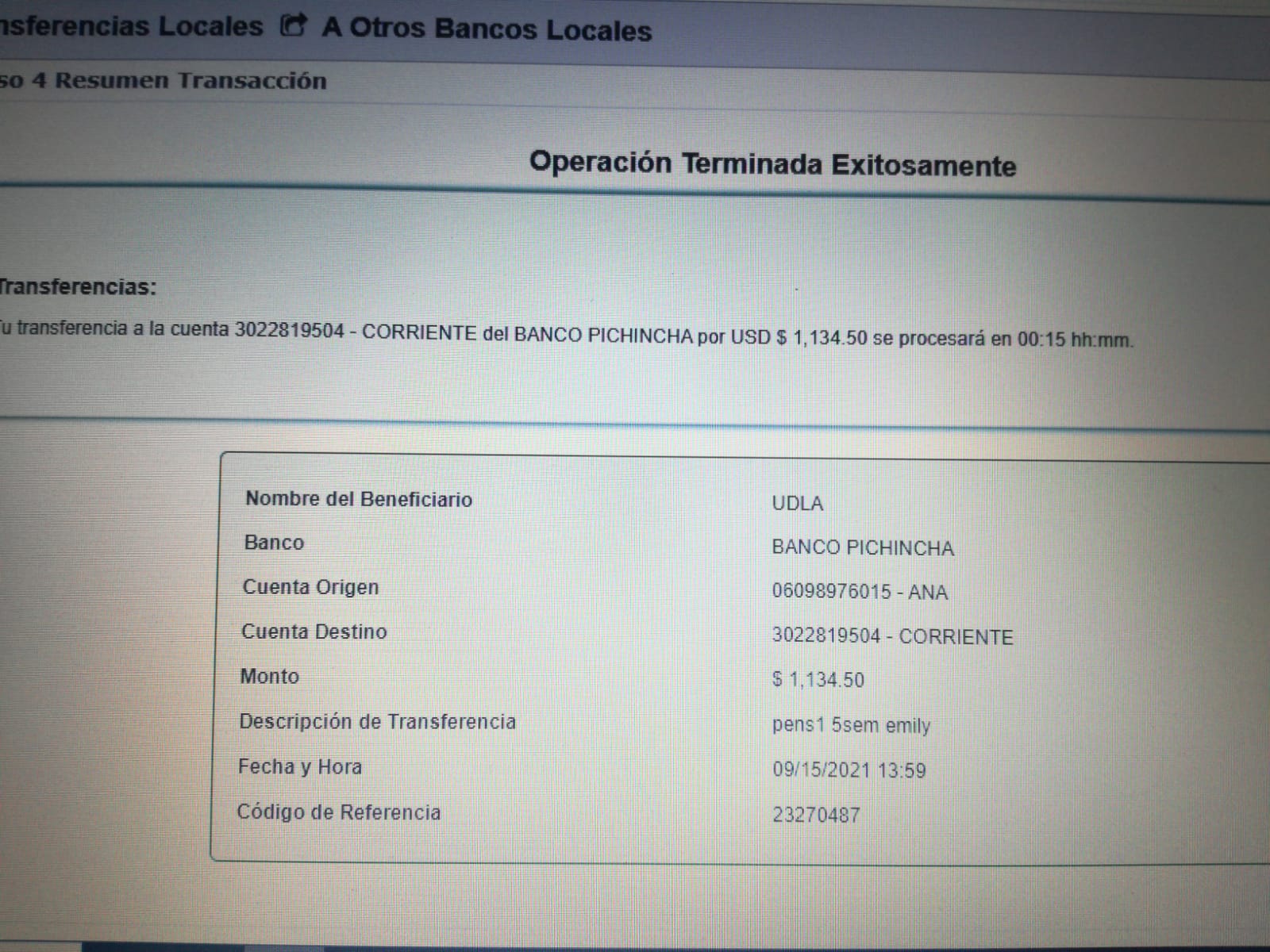Open the Transferencias Locales breadcrumb
The height and width of the screenshot is (952, 1270).
(x=131, y=26)
